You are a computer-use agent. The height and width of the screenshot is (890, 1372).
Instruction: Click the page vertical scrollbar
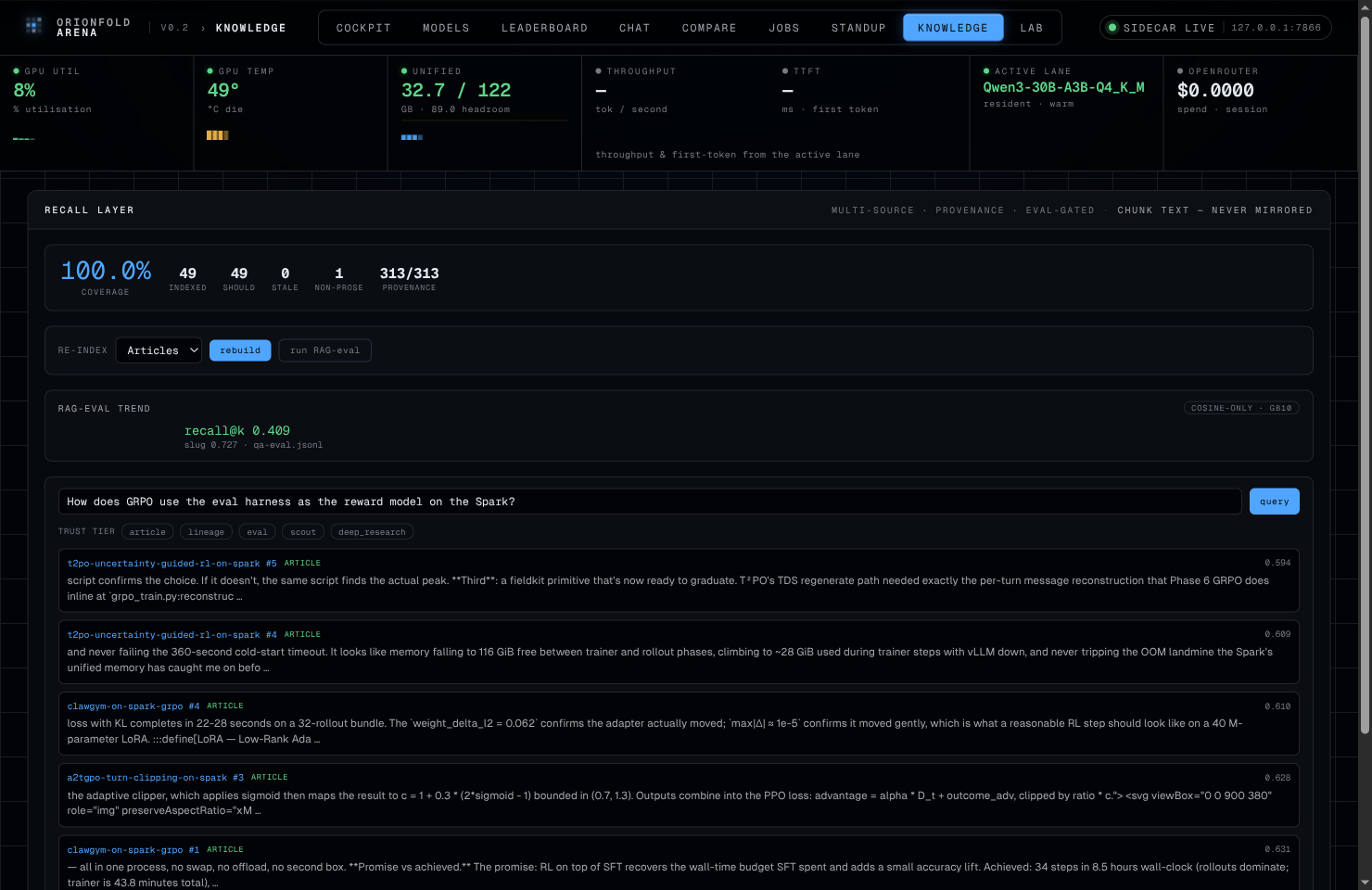click(x=1365, y=375)
